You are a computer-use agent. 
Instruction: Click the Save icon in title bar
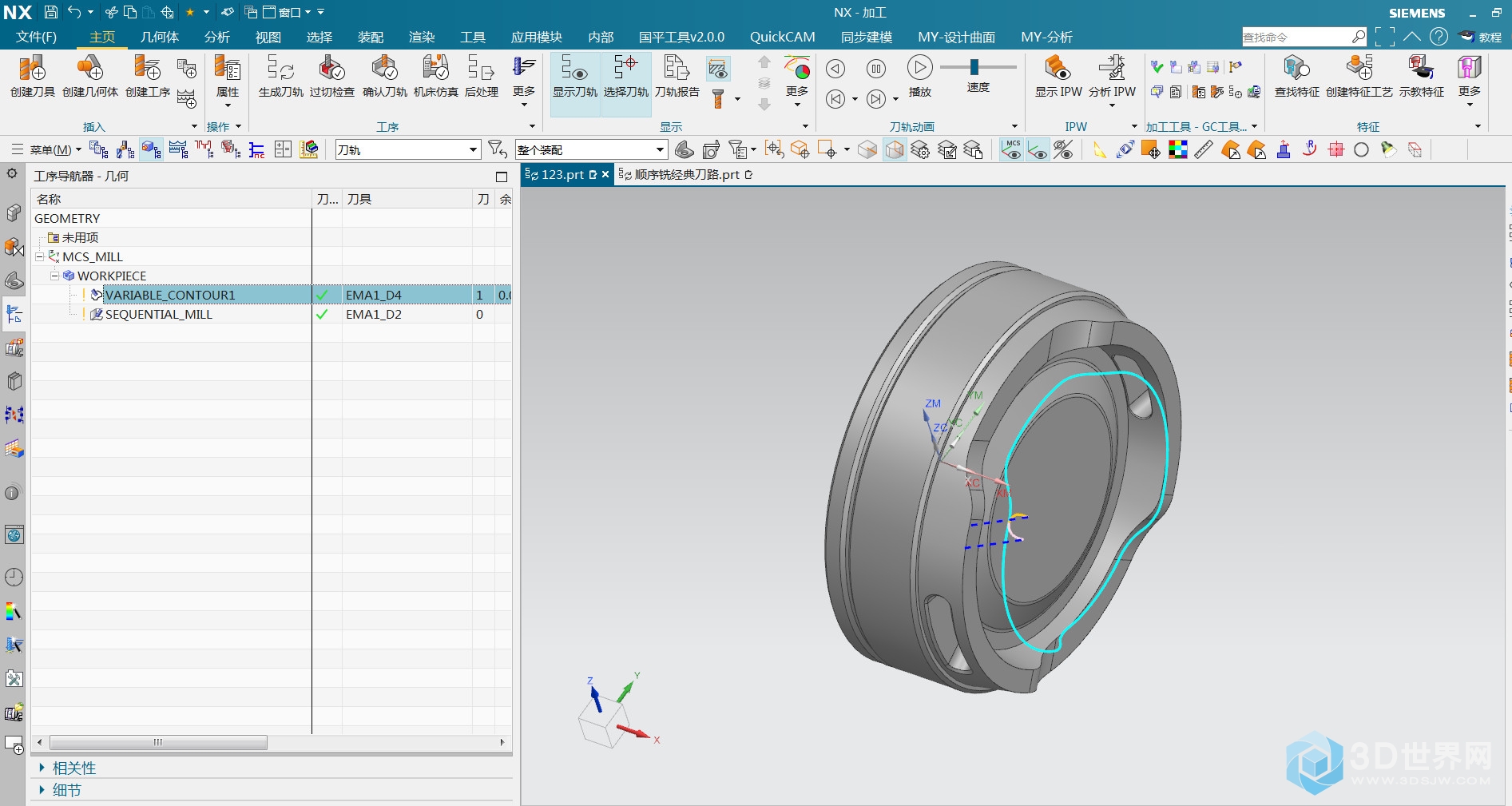pos(50,12)
